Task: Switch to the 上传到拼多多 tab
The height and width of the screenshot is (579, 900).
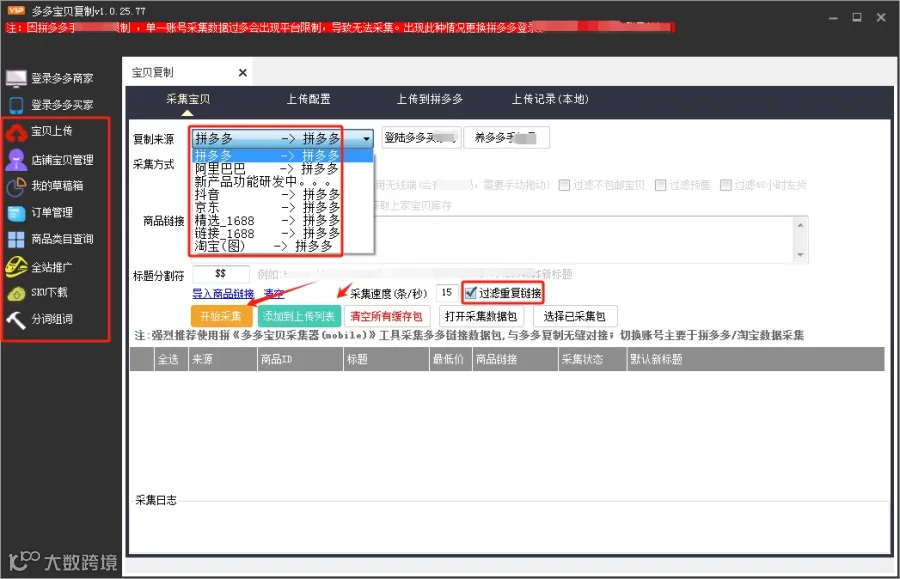Action: (430, 99)
